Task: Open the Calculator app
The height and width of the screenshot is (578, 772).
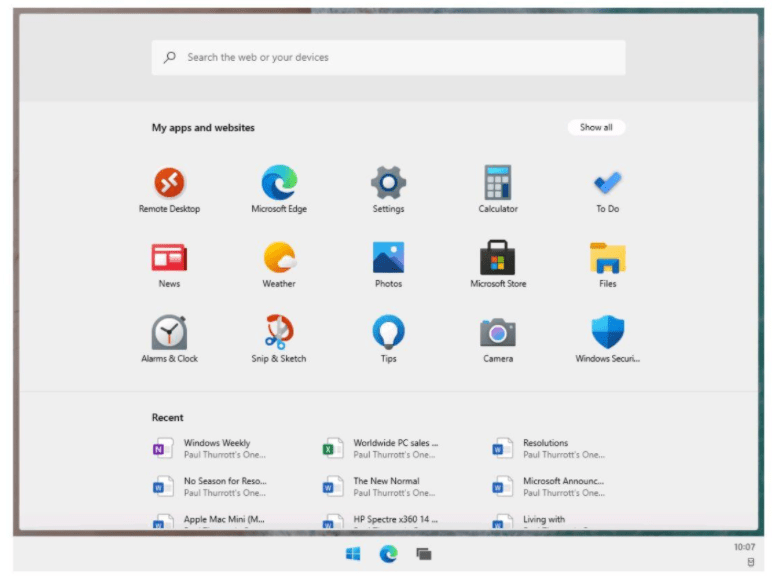Action: (x=497, y=184)
